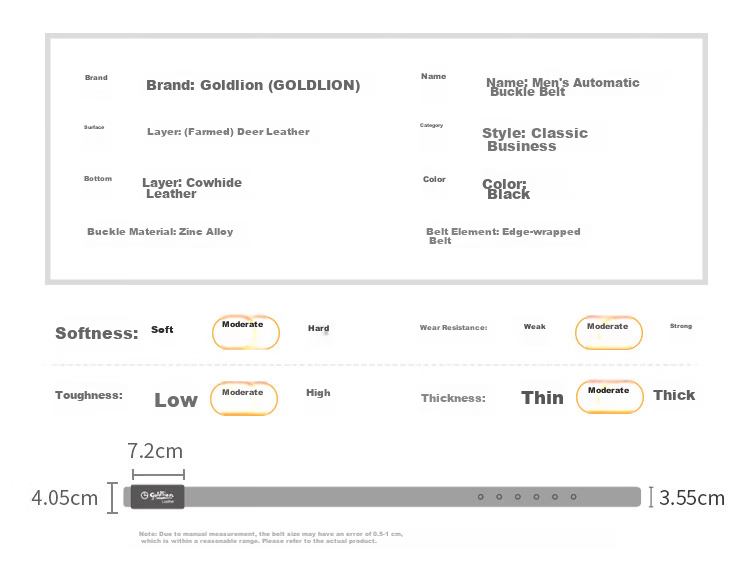Click the Goldlion logo on the belt buckle
This screenshot has width=750, height=578.
point(157,496)
